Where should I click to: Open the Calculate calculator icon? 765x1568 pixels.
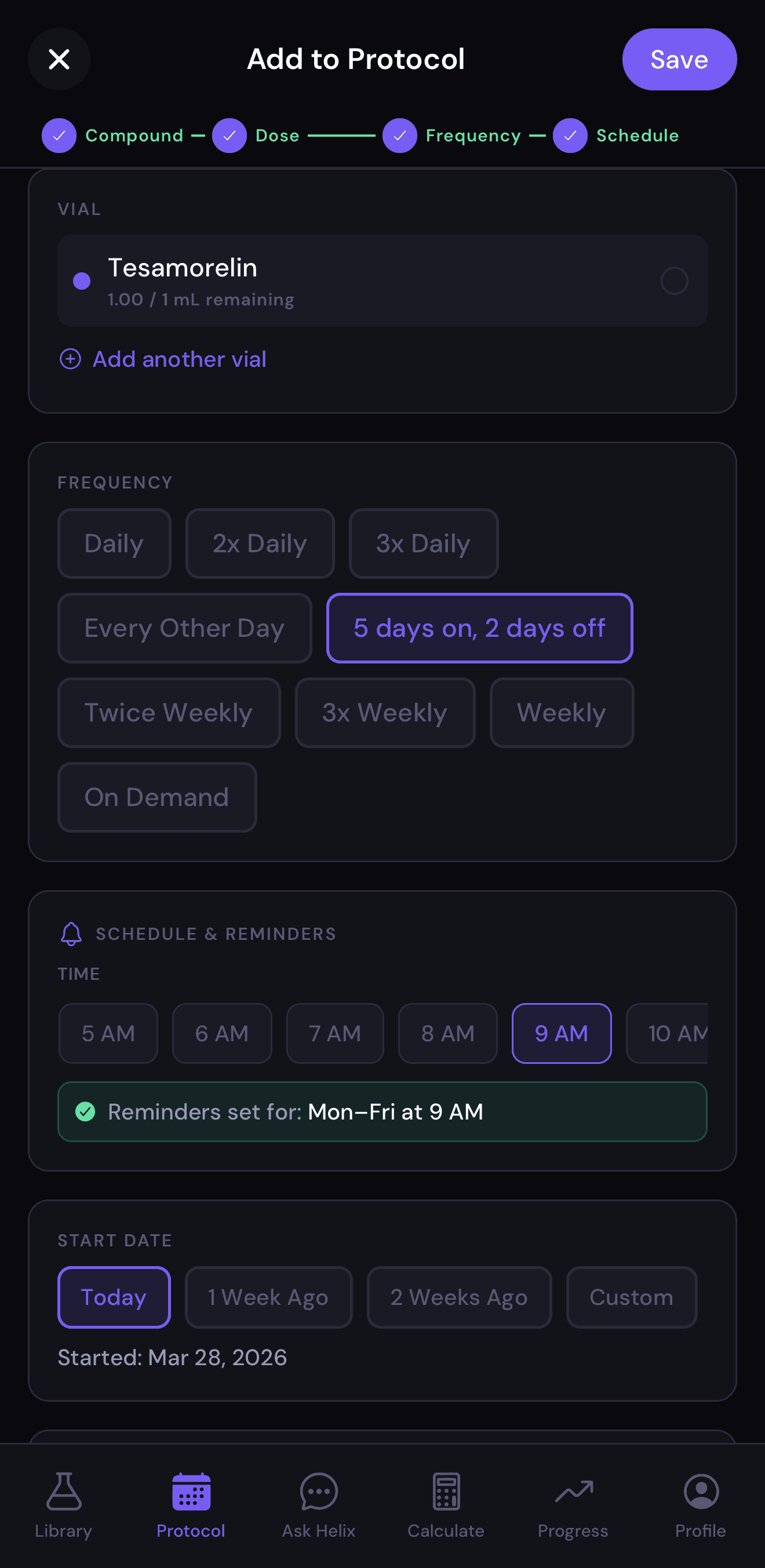[x=446, y=1492]
